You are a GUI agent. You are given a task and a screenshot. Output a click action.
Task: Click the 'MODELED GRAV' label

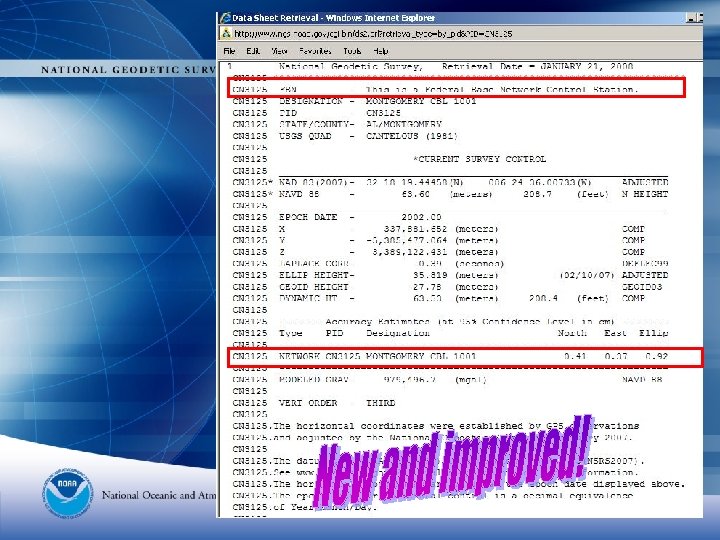tap(314, 379)
